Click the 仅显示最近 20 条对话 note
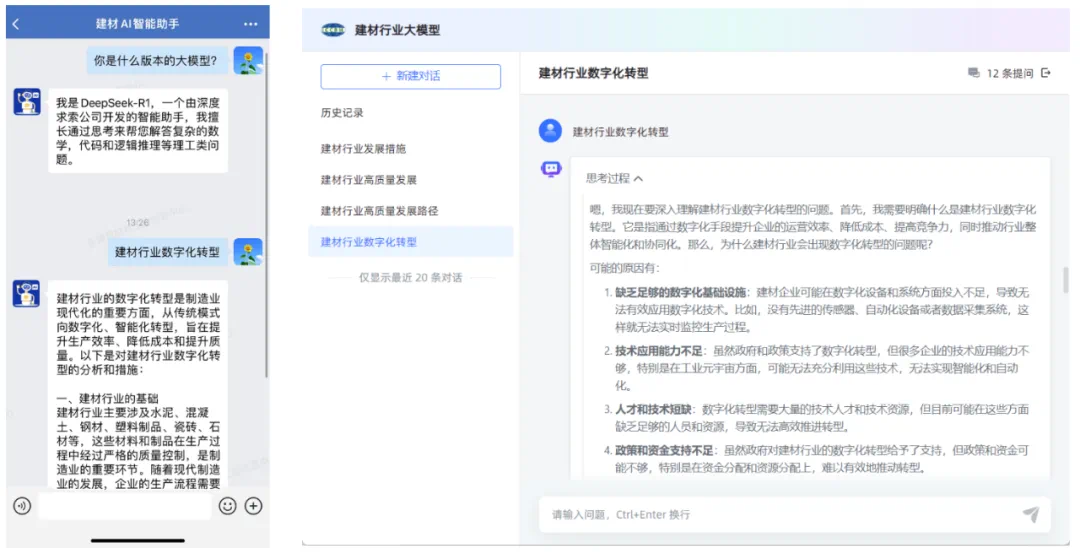 pos(411,278)
